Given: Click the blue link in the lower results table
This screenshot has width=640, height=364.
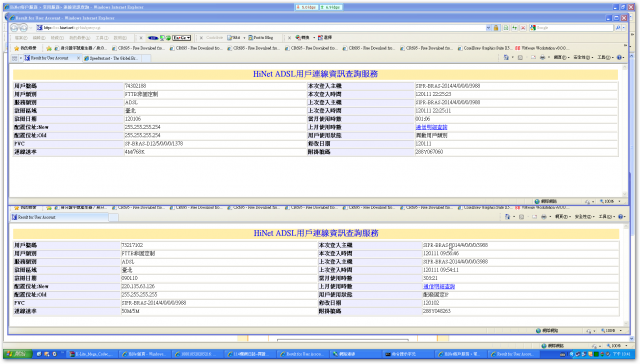Looking at the screenshot, I should (x=439, y=287).
